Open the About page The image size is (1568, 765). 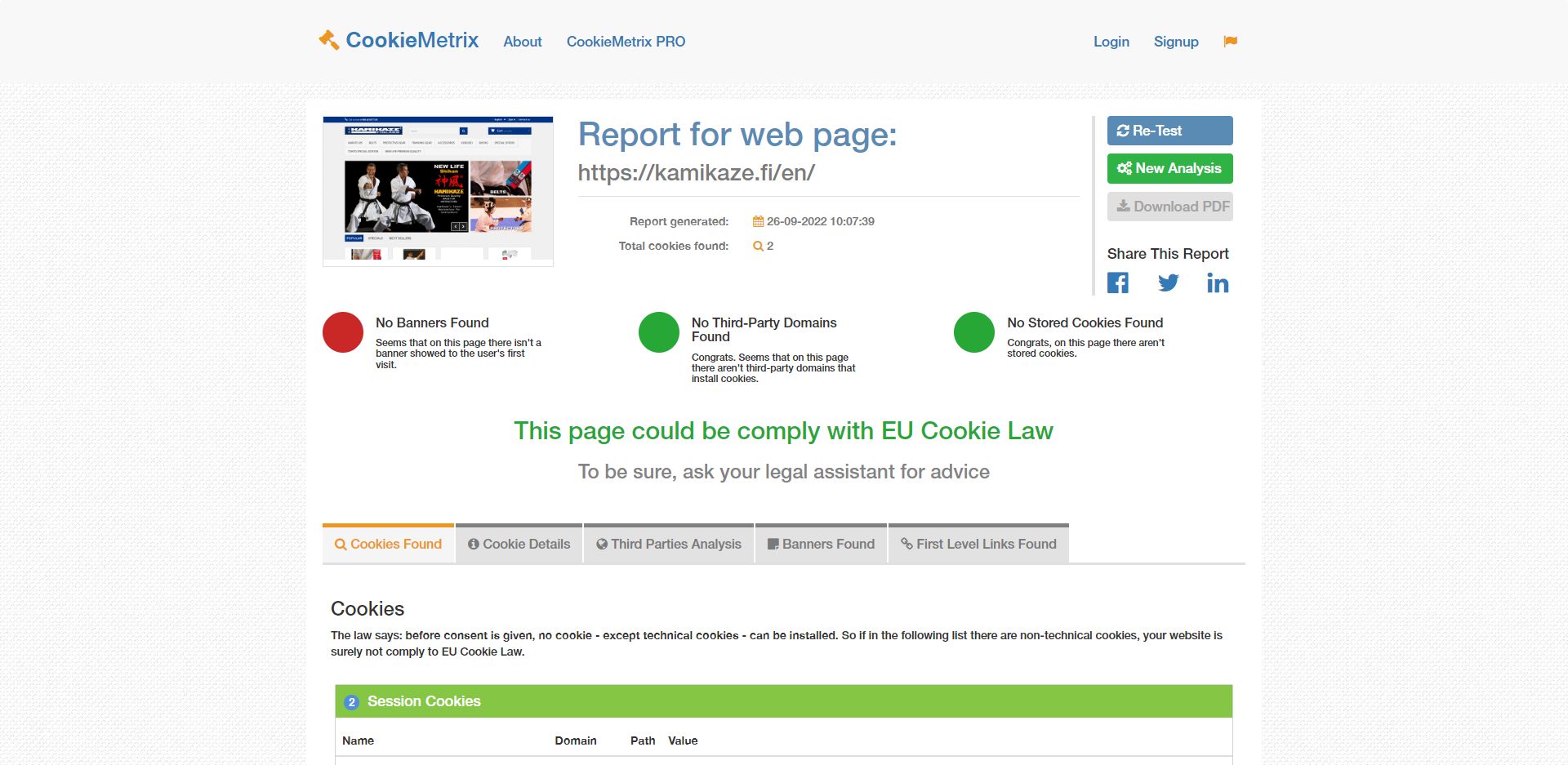(523, 42)
